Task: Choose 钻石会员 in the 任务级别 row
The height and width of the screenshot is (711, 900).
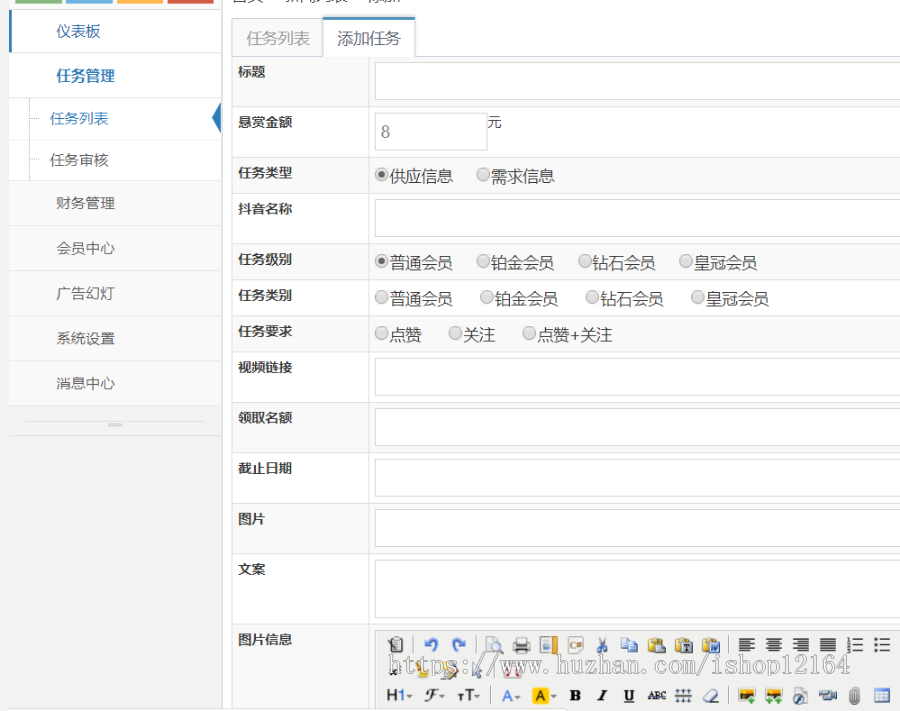Action: tap(585, 261)
